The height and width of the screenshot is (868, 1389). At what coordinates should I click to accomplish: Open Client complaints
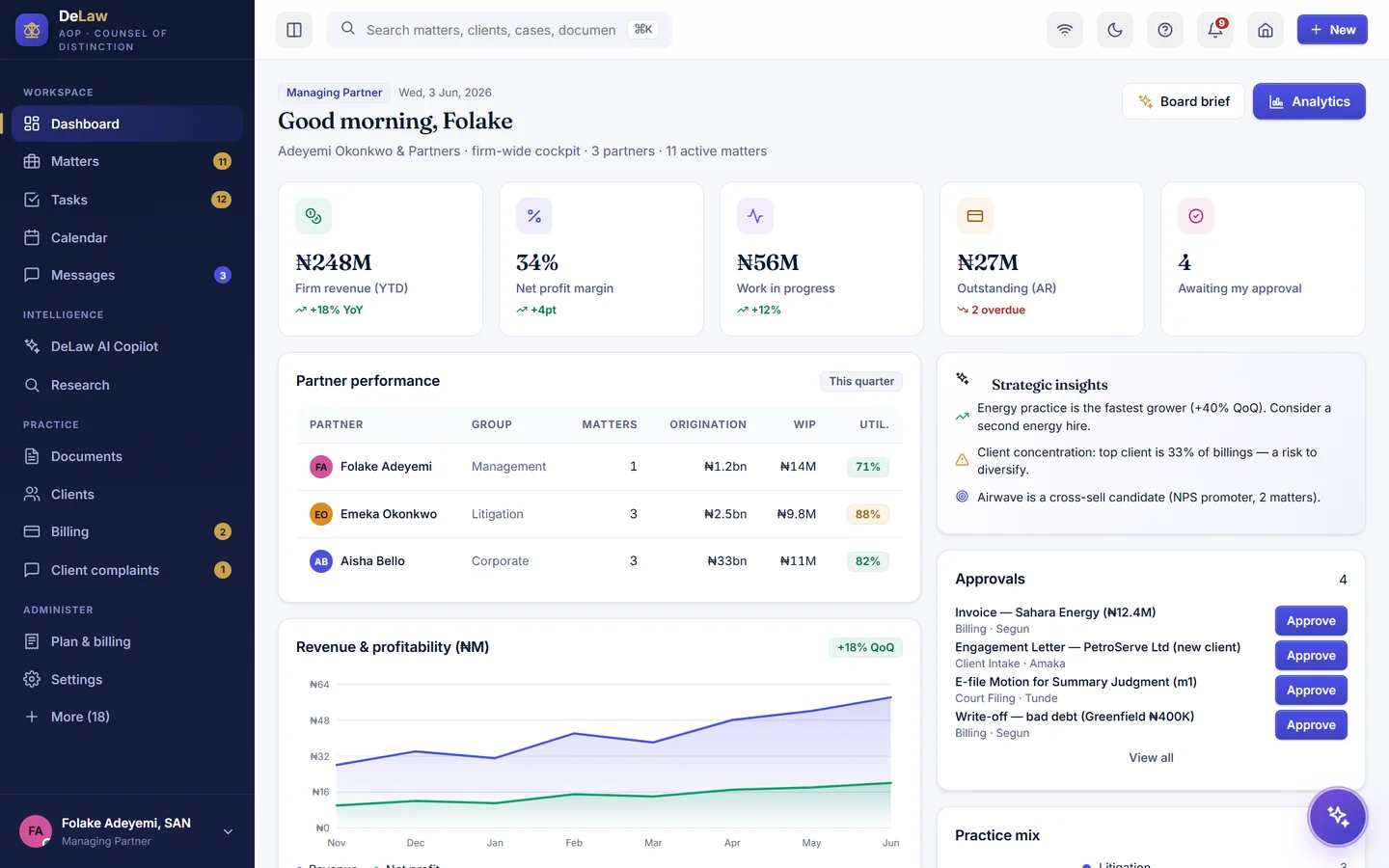(127, 570)
